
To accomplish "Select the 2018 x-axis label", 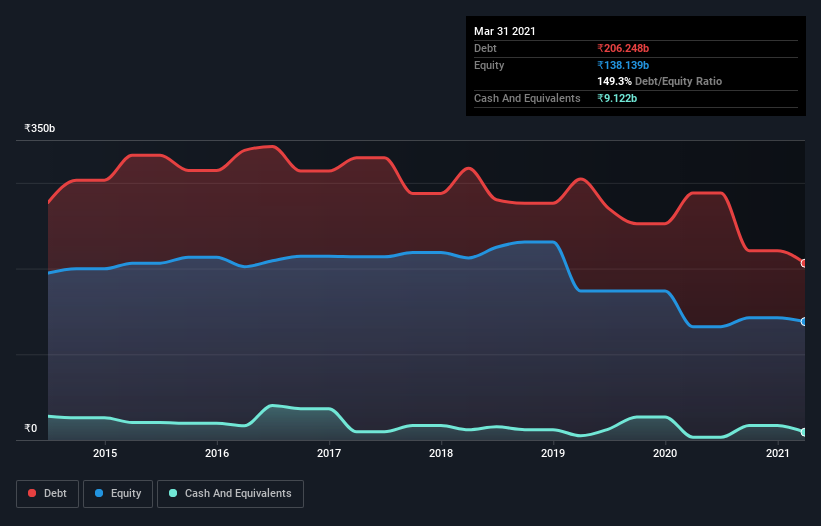I will click(441, 453).
